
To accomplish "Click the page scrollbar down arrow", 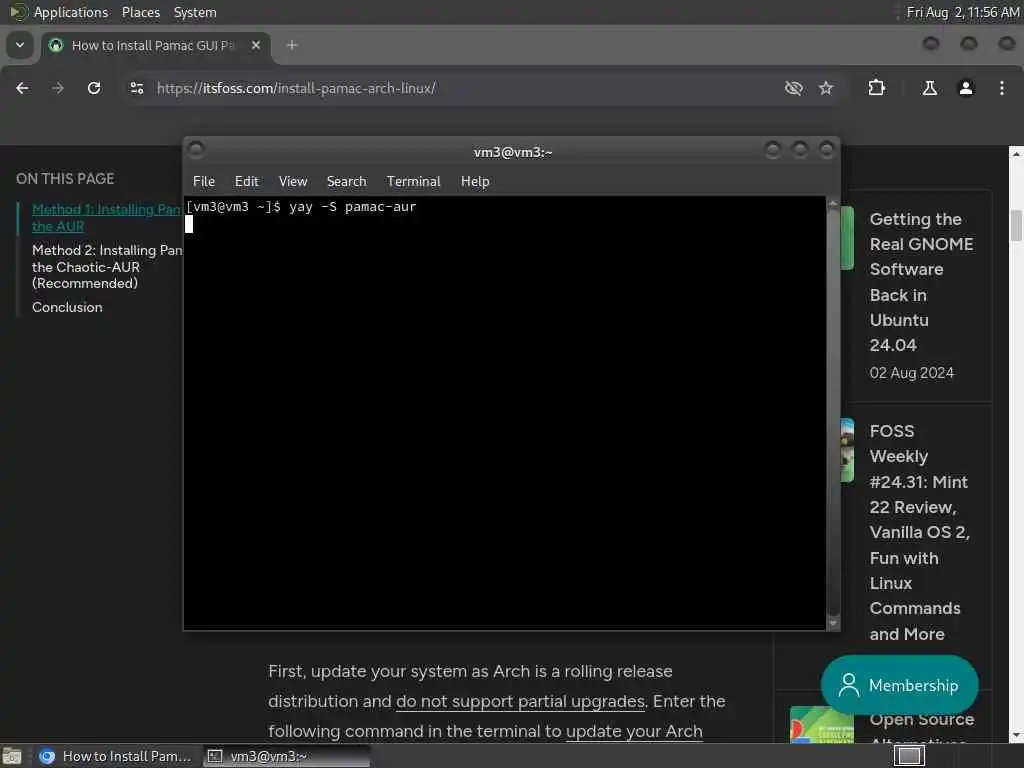I will tap(1016, 735).
